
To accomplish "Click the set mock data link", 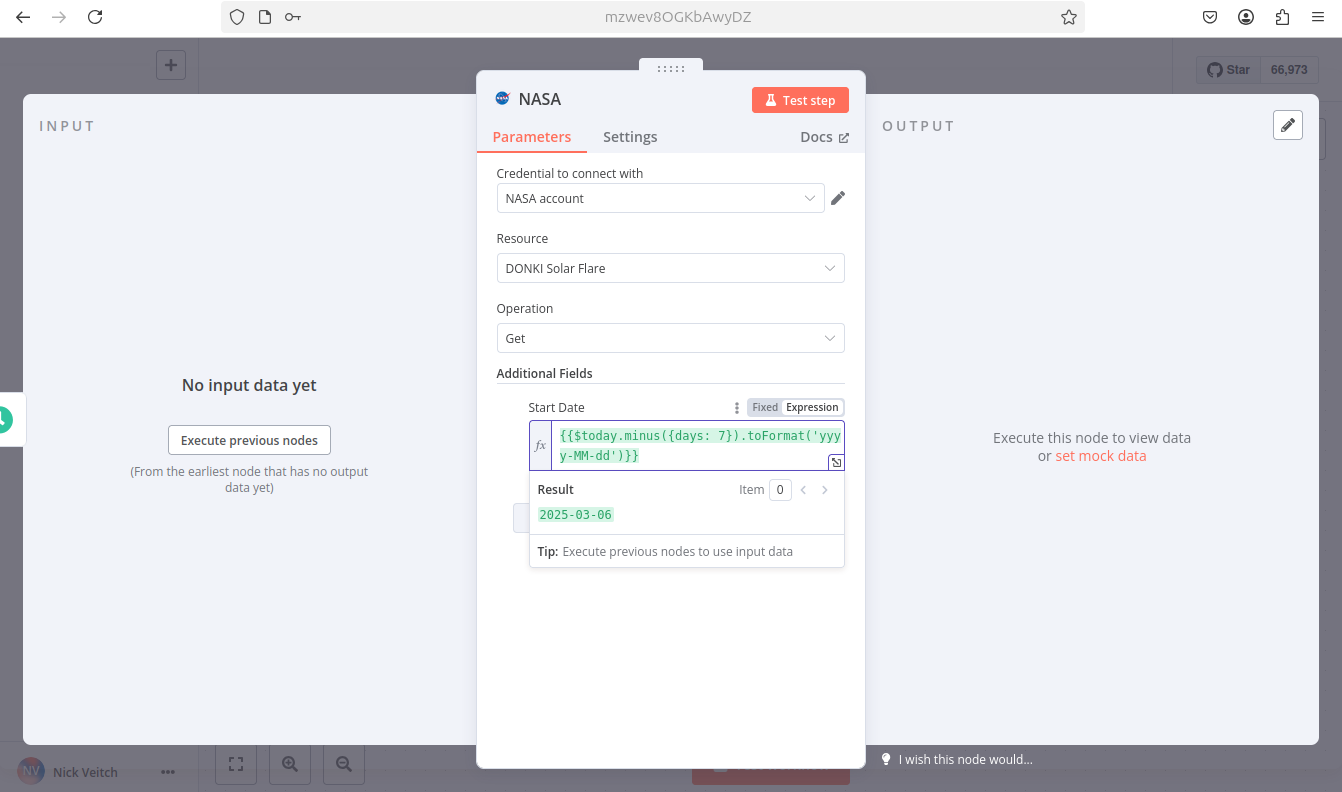I will pyautogui.click(x=1101, y=456).
